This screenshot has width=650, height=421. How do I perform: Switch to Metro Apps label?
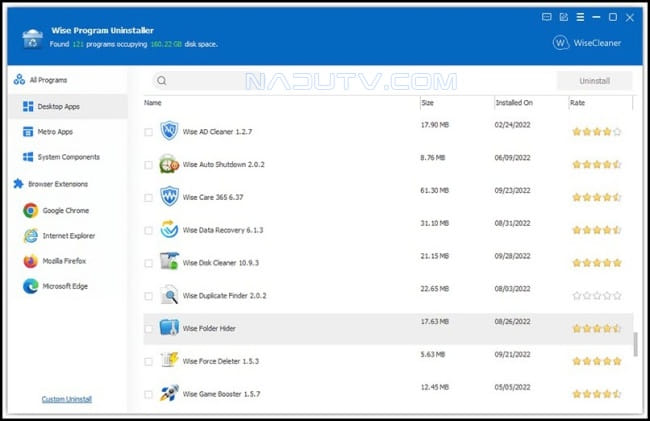click(55, 132)
